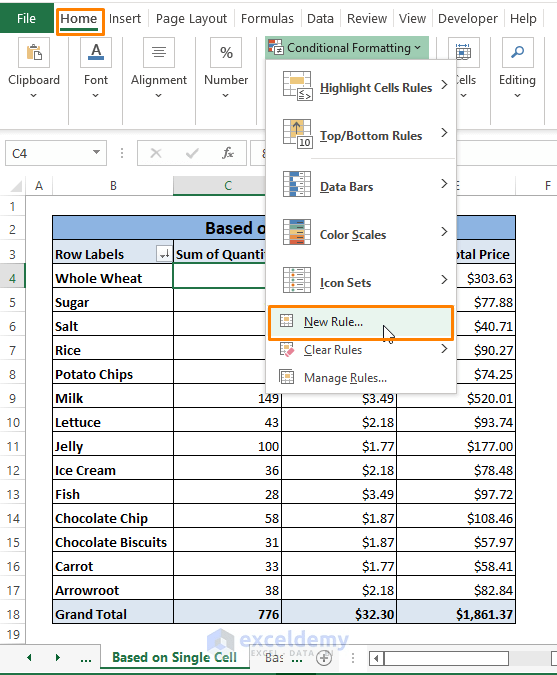
Task: Switch to the Developer tab
Action: pos(468,19)
